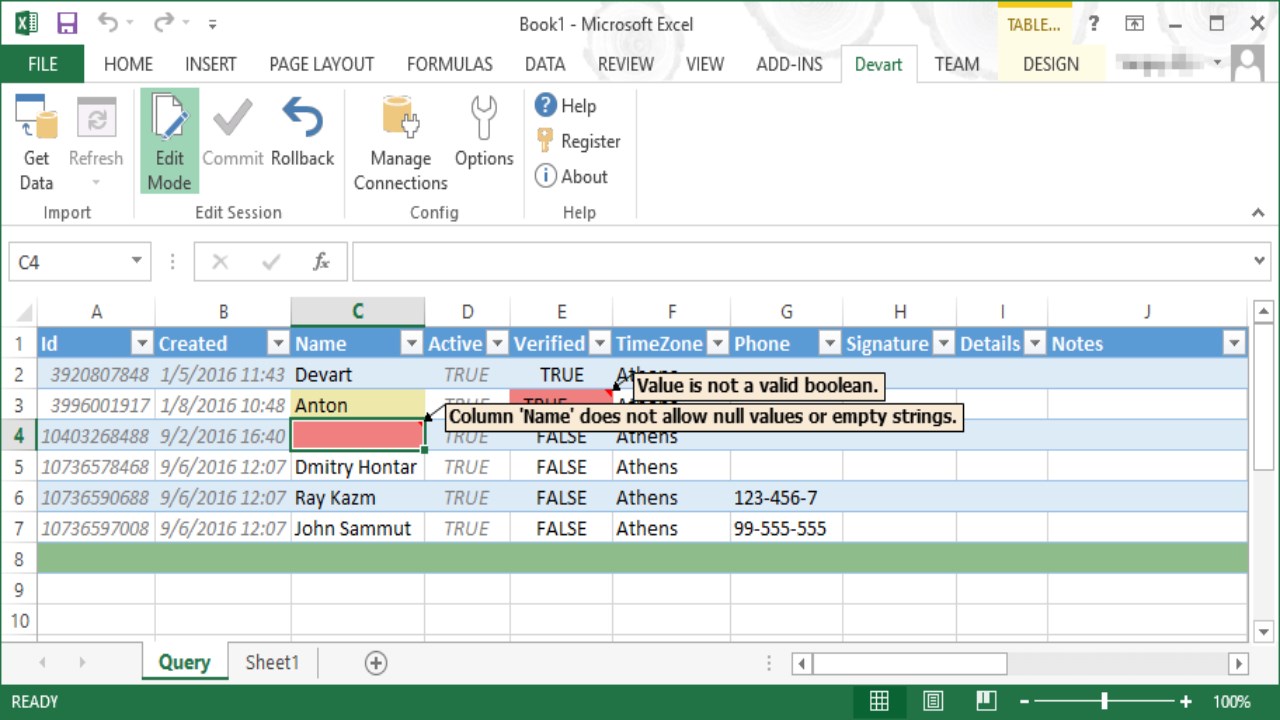Open the Created column filter dropdown

coord(278,344)
